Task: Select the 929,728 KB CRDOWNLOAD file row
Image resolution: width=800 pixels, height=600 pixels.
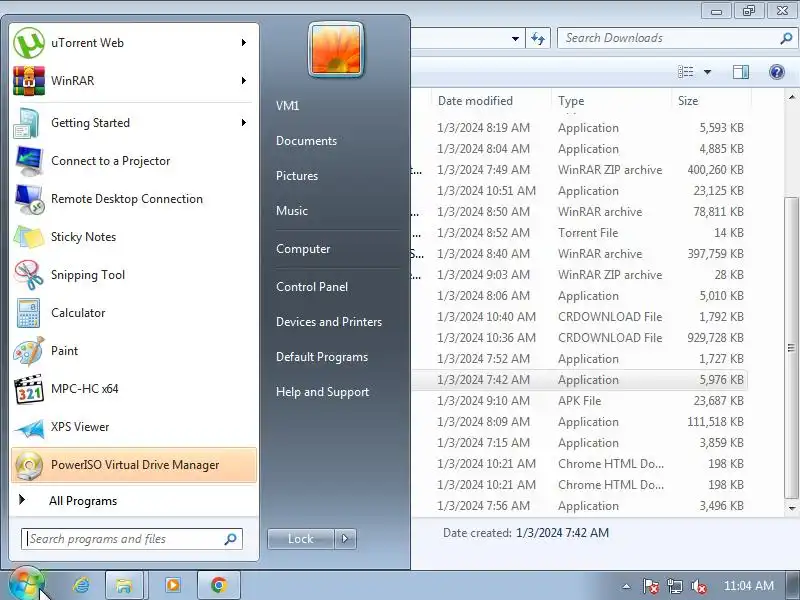Action: pyautogui.click(x=580, y=338)
